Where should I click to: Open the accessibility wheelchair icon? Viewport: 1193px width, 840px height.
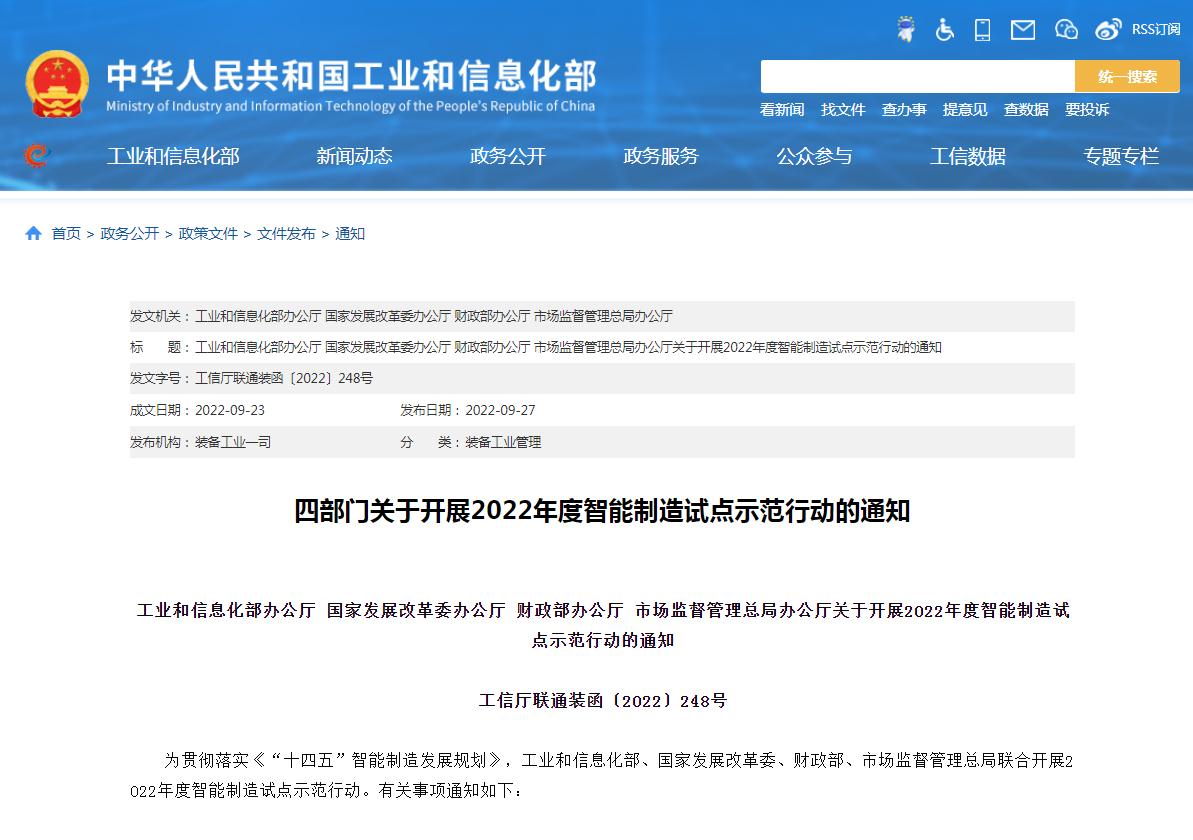tap(944, 30)
